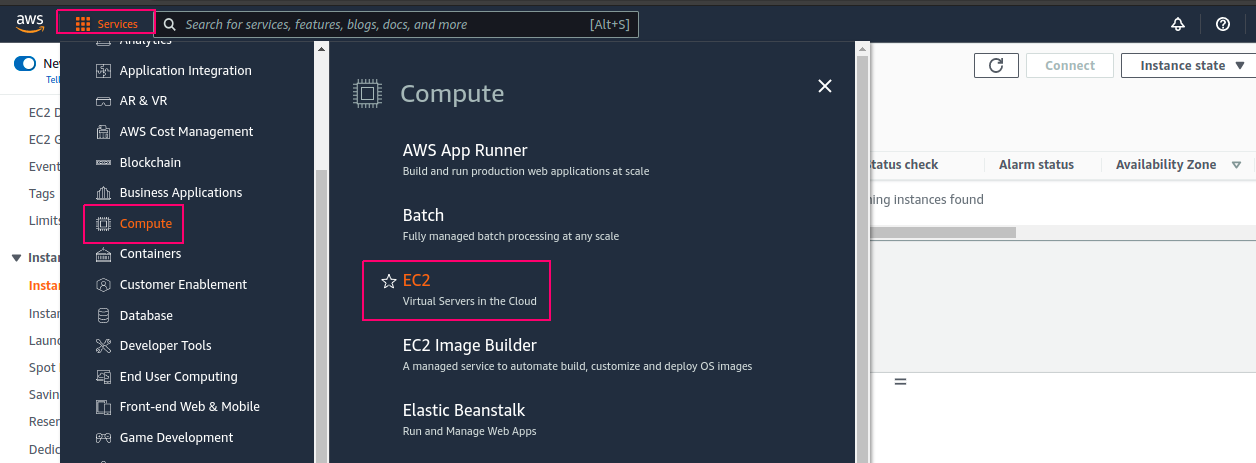Open the notifications bell
1256x463 pixels.
pos(1178,24)
